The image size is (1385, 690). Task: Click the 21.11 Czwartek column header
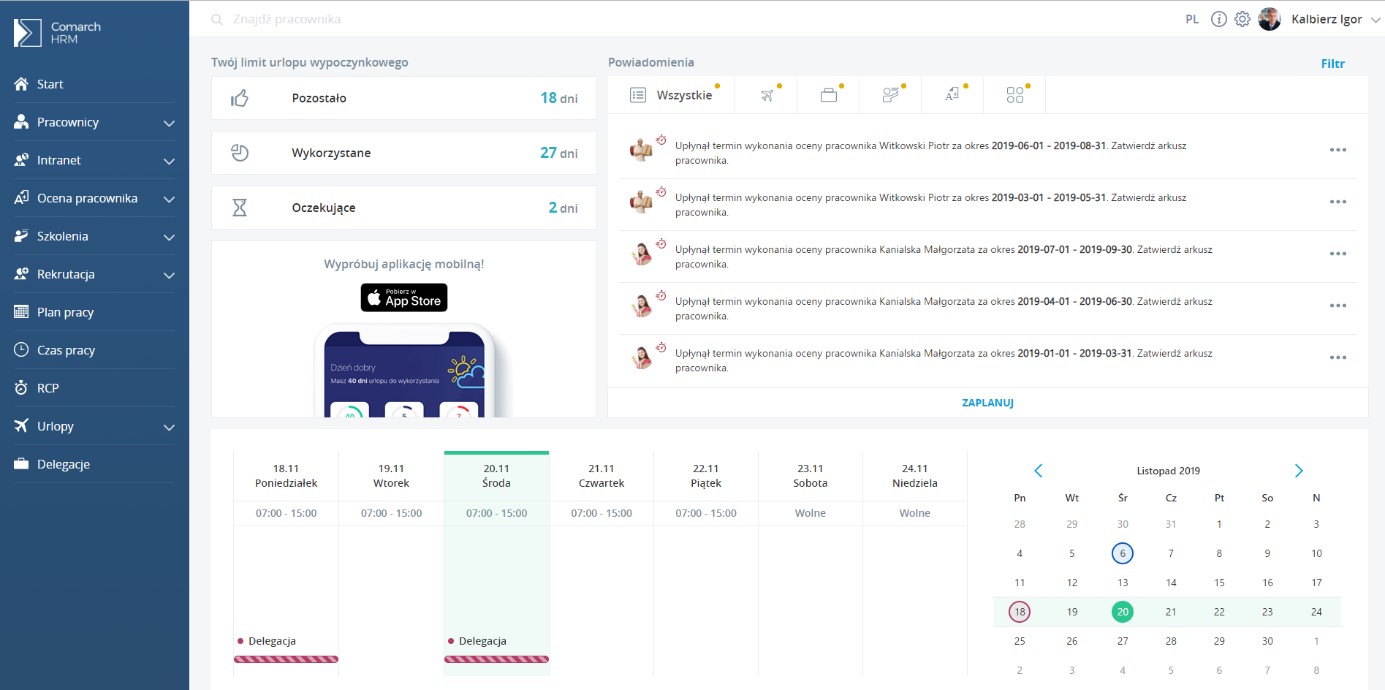point(601,476)
